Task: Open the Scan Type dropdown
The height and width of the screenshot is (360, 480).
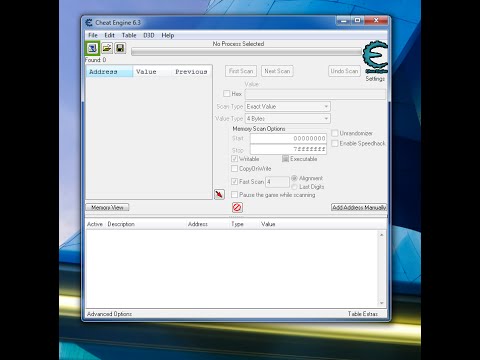Action: point(288,107)
